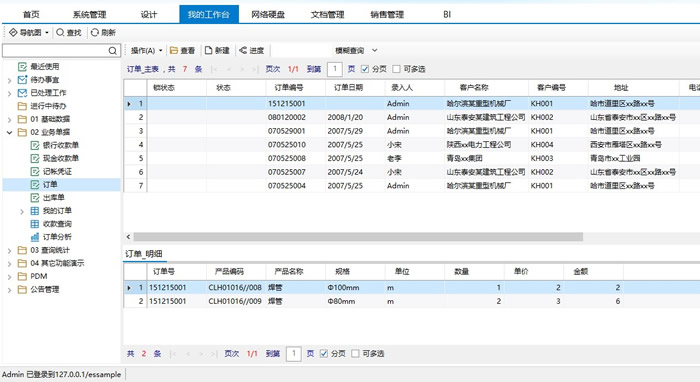Open 订单分析 chart in tree
Screen dimensions: 700x382
click(x=57, y=237)
